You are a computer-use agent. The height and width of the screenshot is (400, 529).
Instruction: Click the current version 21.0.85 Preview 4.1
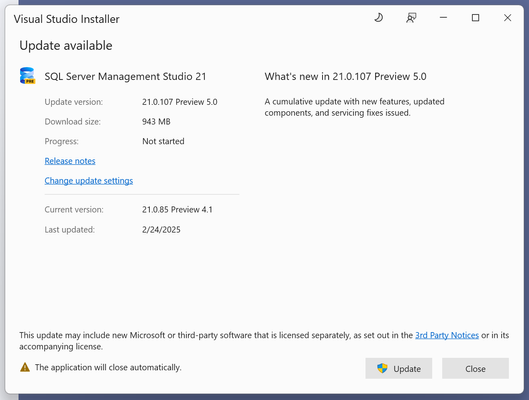177,209
